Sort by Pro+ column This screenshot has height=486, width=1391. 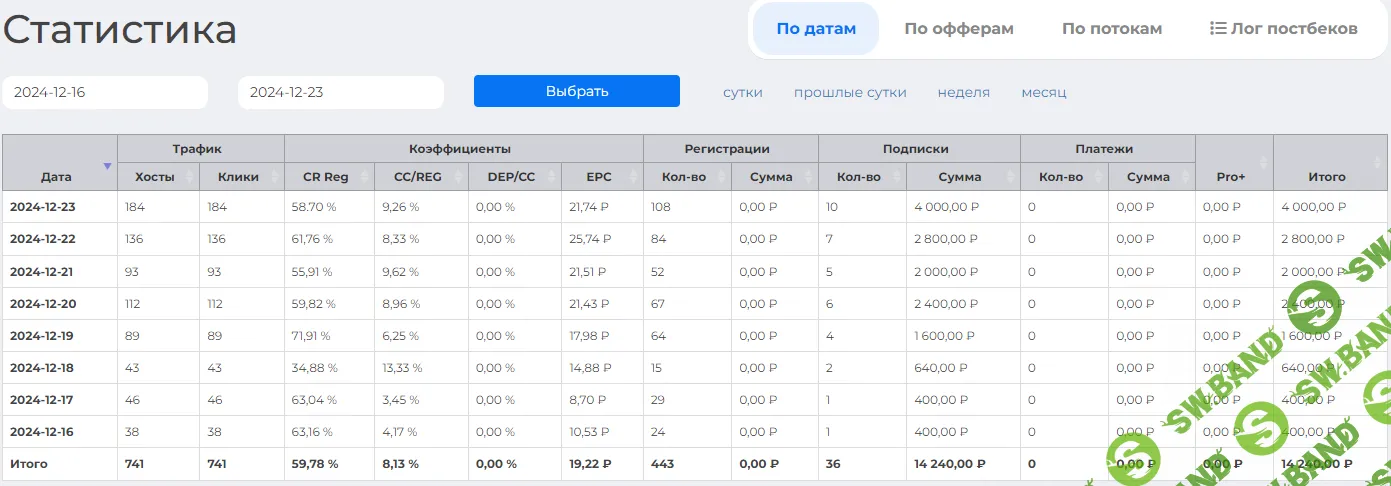[x=1233, y=177]
